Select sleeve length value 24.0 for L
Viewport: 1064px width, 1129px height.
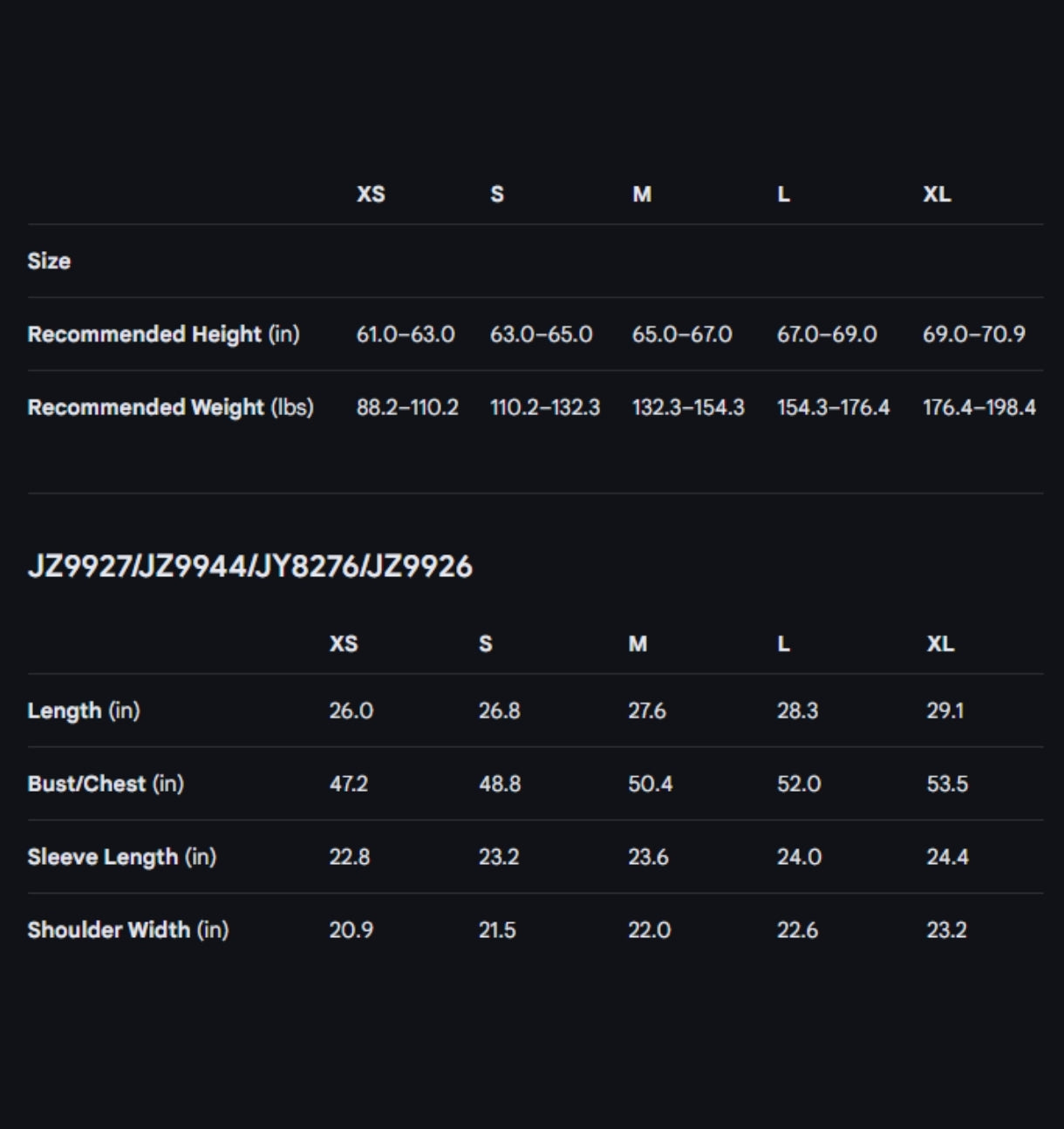tap(799, 858)
